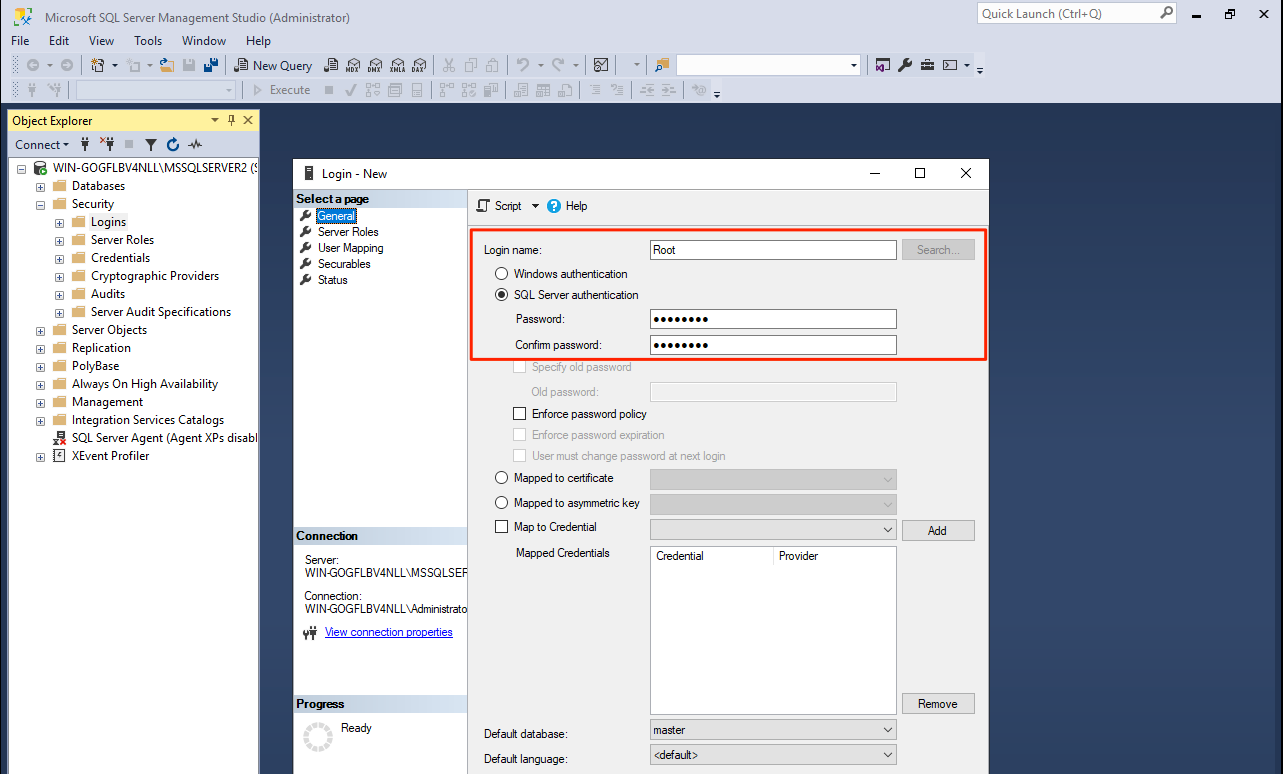Screen dimensions: 1283x774
Task: Click the Cut scissors toolbar icon
Action: (x=449, y=65)
